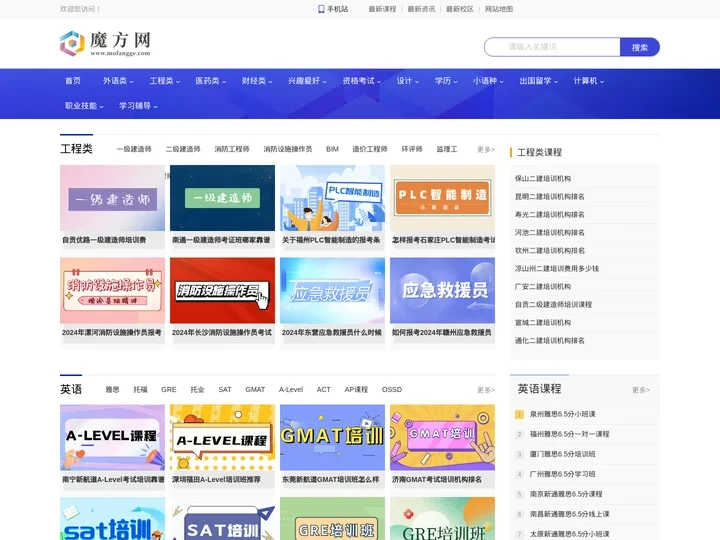Select the SAT tab in 英语
Viewport: 720px width, 540px height.
225,389
